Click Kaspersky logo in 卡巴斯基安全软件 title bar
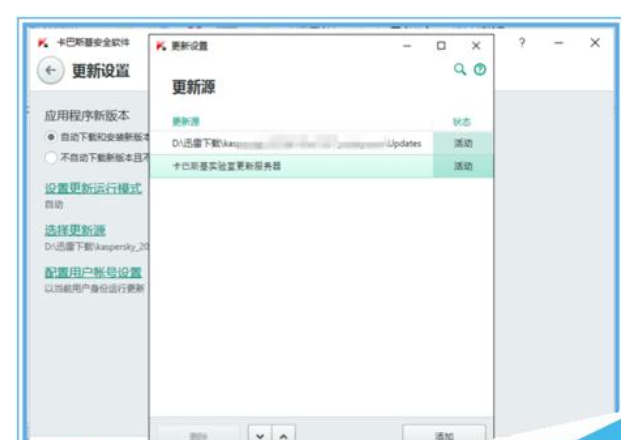 pyautogui.click(x=43, y=42)
